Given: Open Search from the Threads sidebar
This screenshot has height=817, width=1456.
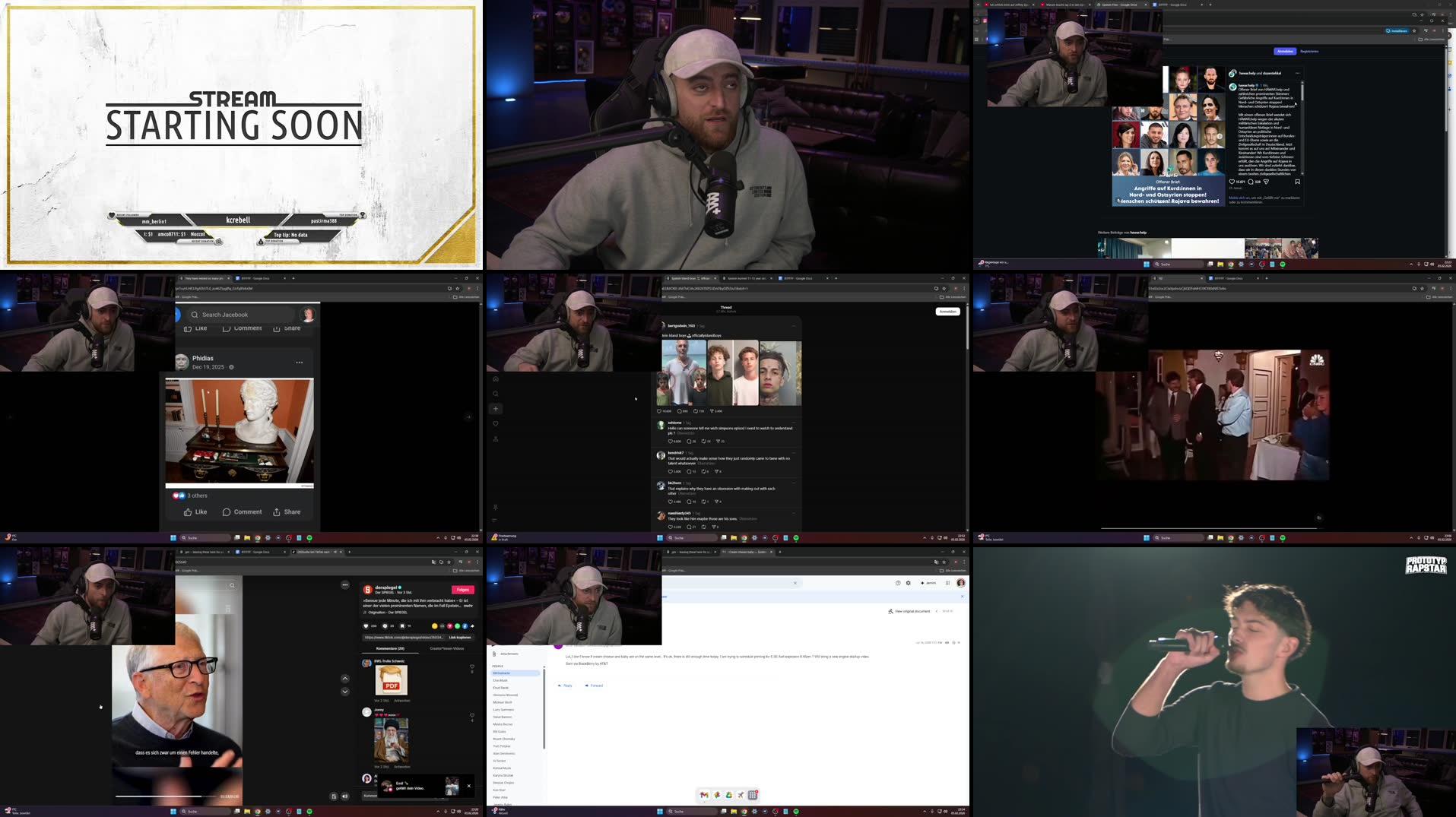Looking at the screenshot, I should coord(496,393).
